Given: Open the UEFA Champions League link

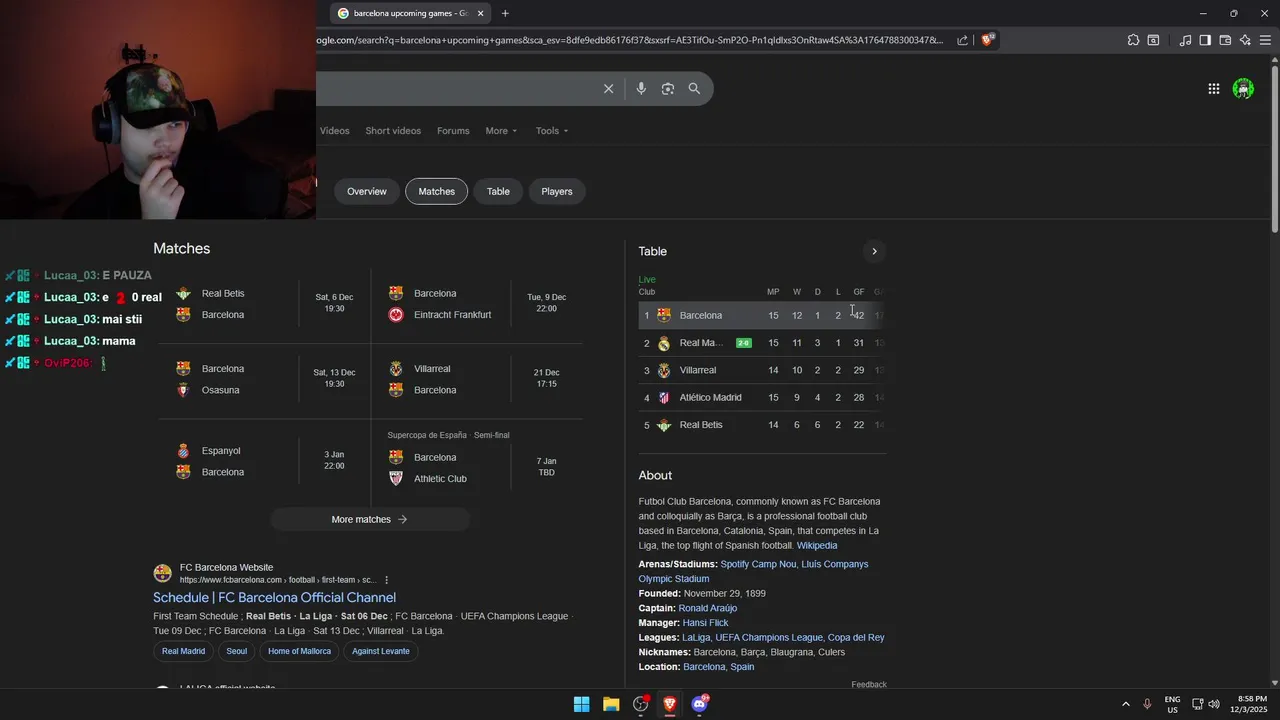Looking at the screenshot, I should pos(769,638).
